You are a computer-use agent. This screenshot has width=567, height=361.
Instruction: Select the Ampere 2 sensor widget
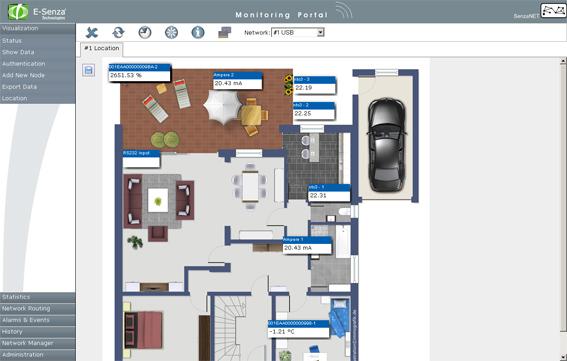point(237,80)
